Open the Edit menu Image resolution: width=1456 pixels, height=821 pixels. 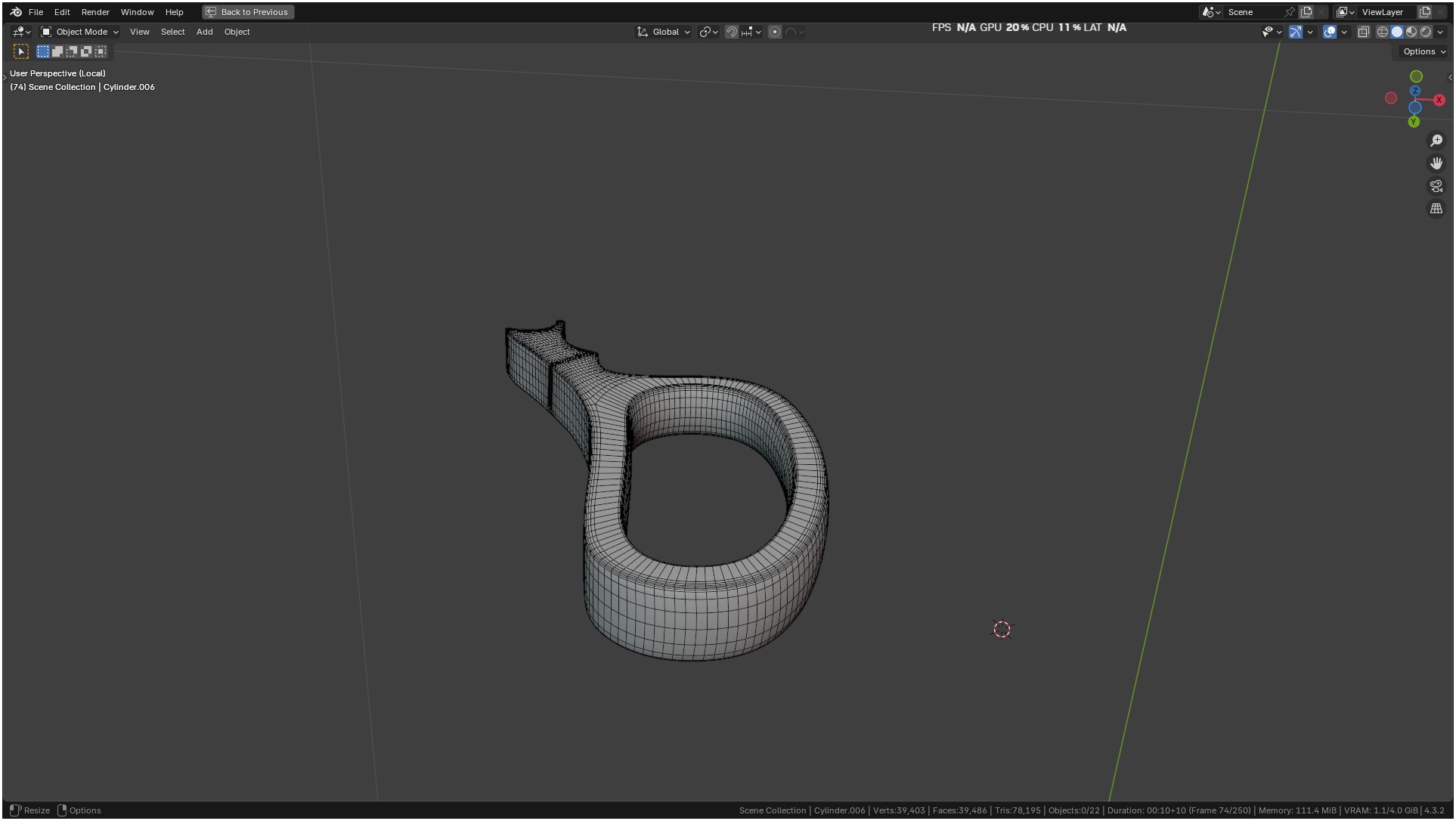[x=62, y=12]
